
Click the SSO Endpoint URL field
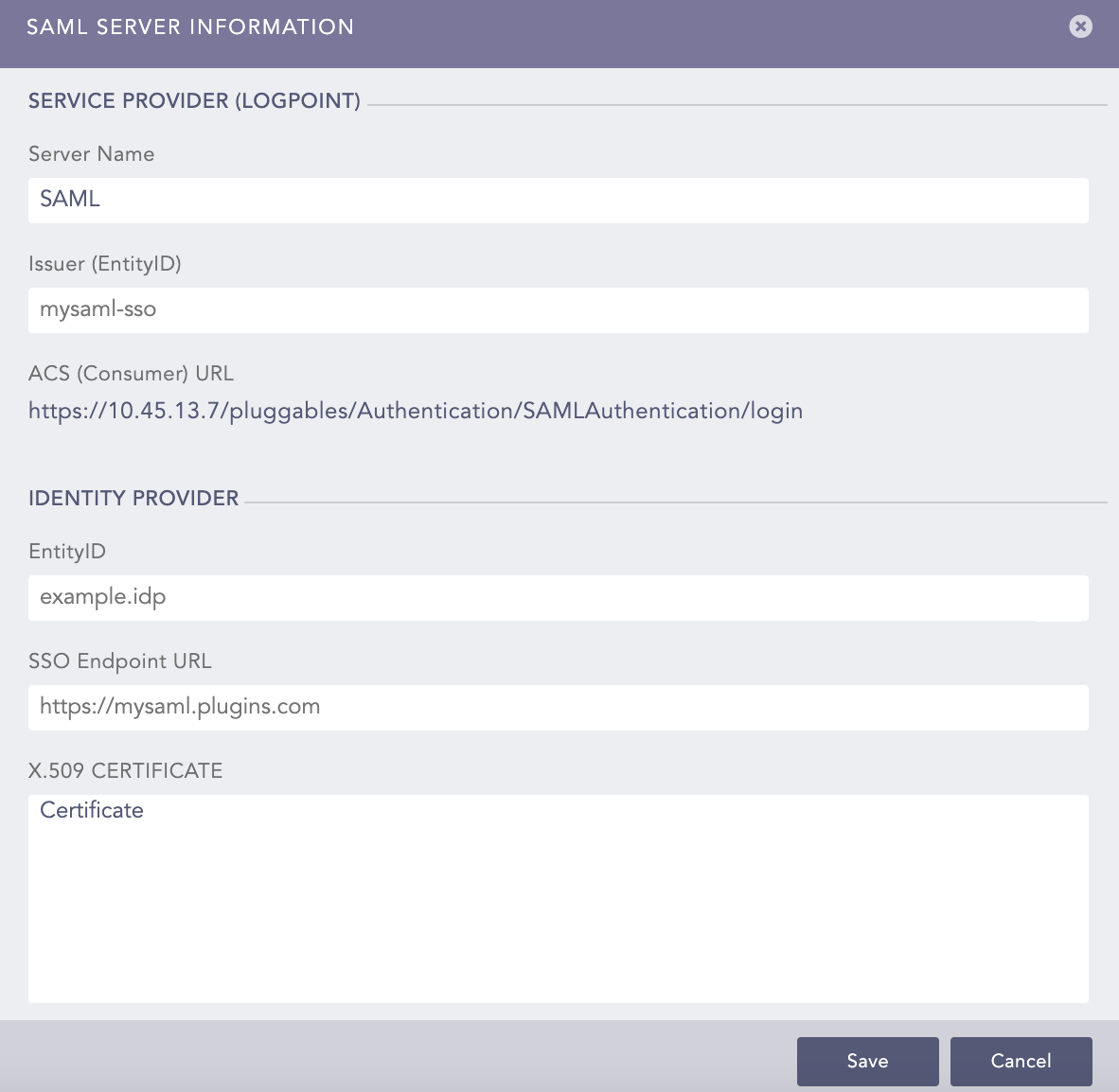559,707
